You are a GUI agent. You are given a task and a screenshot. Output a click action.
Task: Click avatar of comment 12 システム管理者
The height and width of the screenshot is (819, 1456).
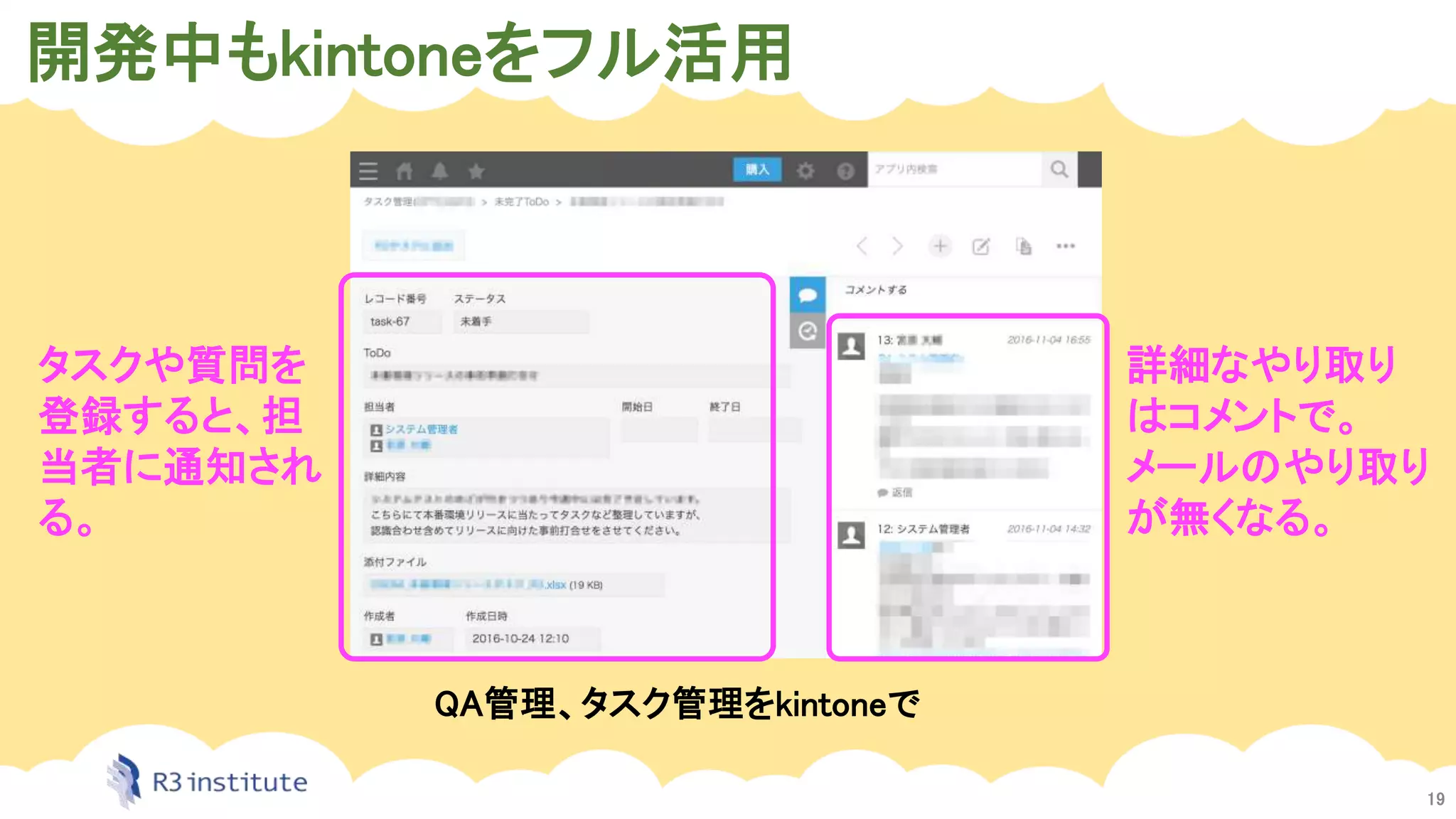point(852,535)
